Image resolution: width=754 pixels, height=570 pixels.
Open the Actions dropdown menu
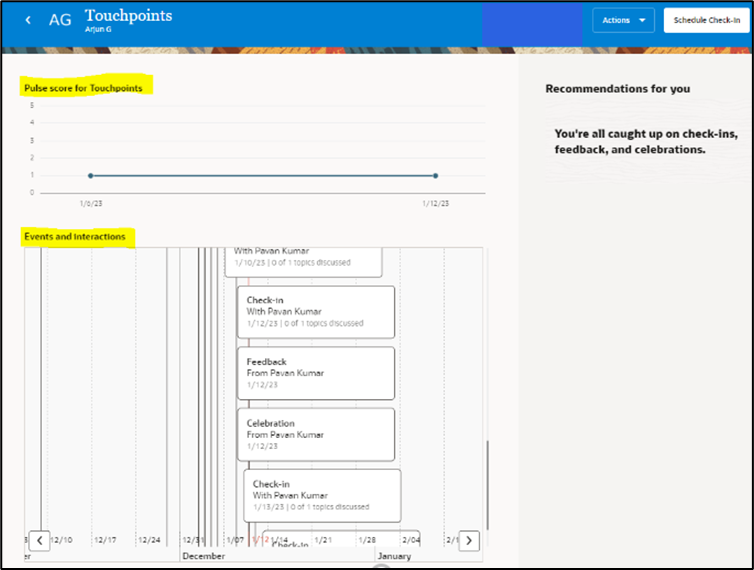(623, 20)
